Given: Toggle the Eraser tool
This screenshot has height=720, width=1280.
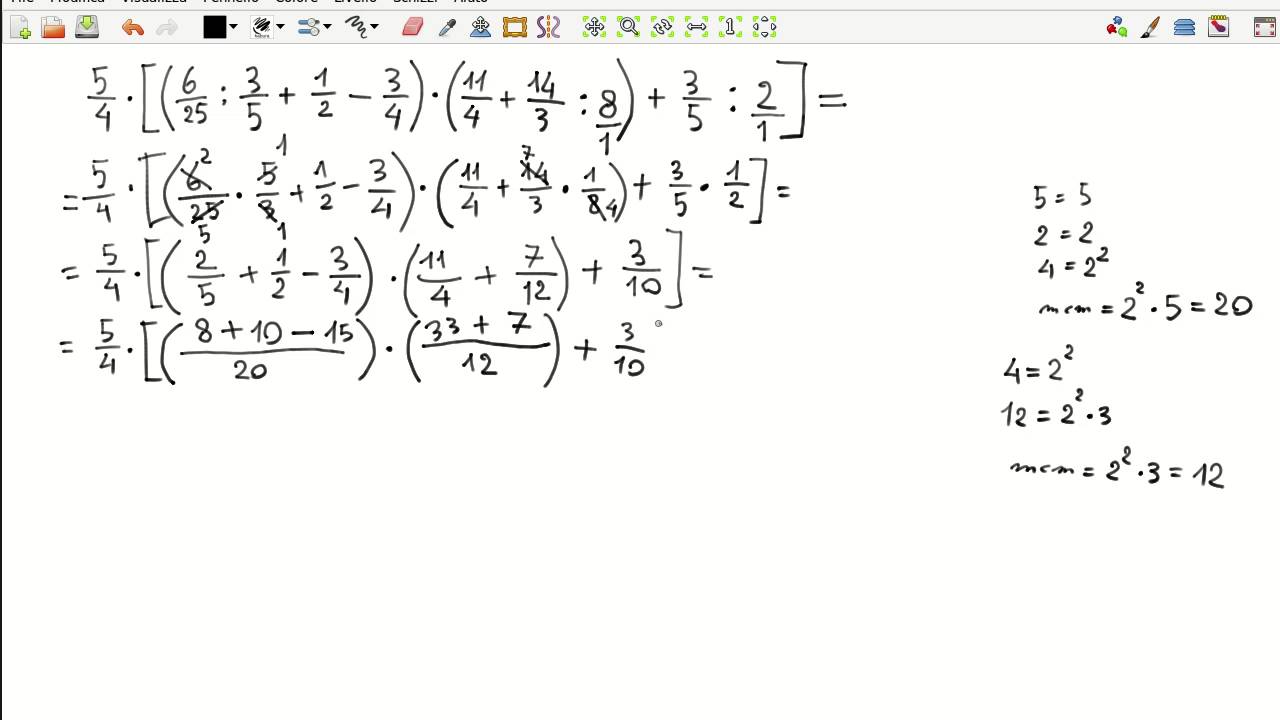Looking at the screenshot, I should pos(412,27).
